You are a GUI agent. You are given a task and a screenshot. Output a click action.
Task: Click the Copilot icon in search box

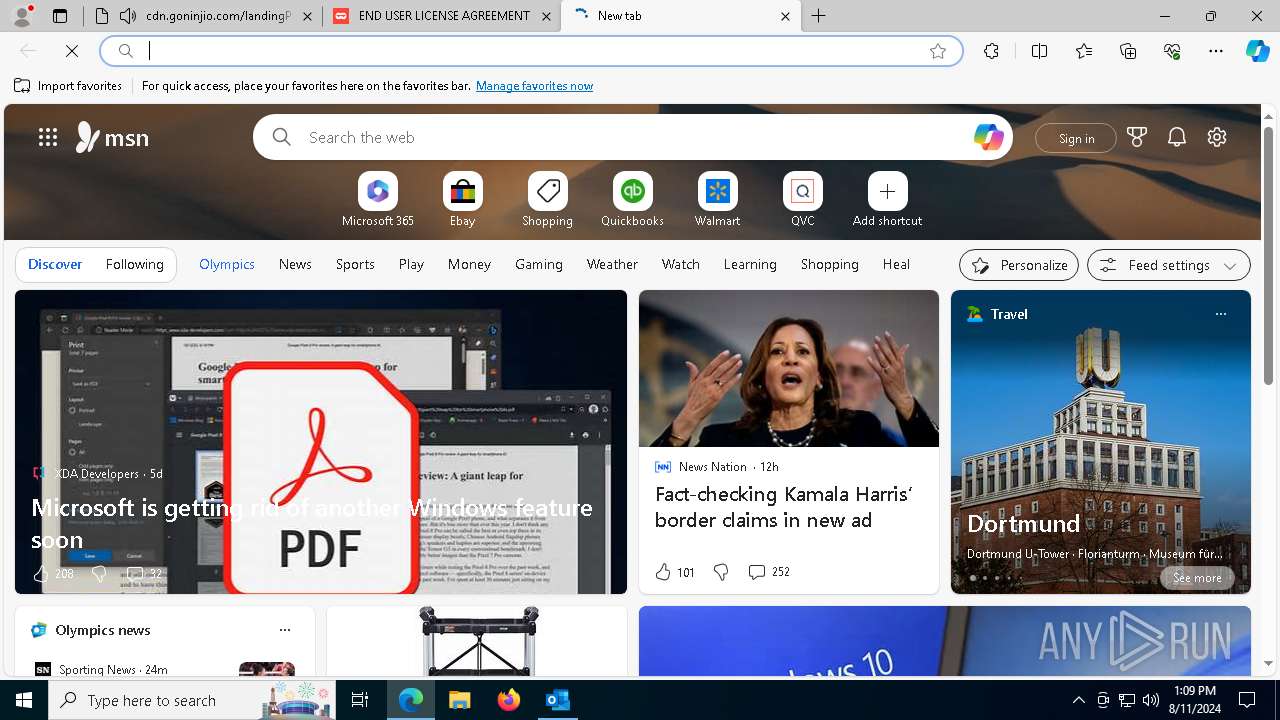[x=988, y=137]
